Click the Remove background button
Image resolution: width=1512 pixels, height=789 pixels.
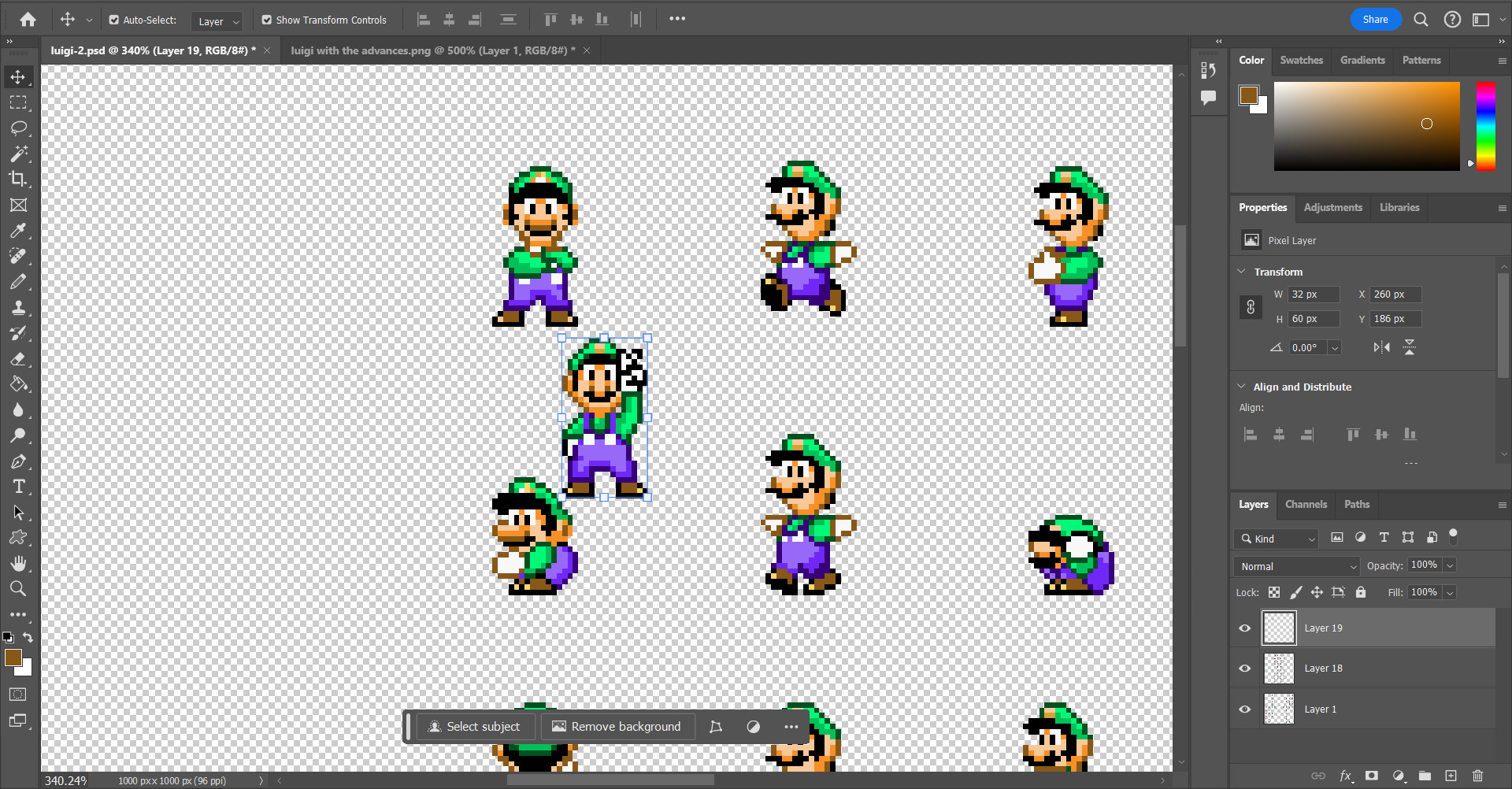pos(617,726)
